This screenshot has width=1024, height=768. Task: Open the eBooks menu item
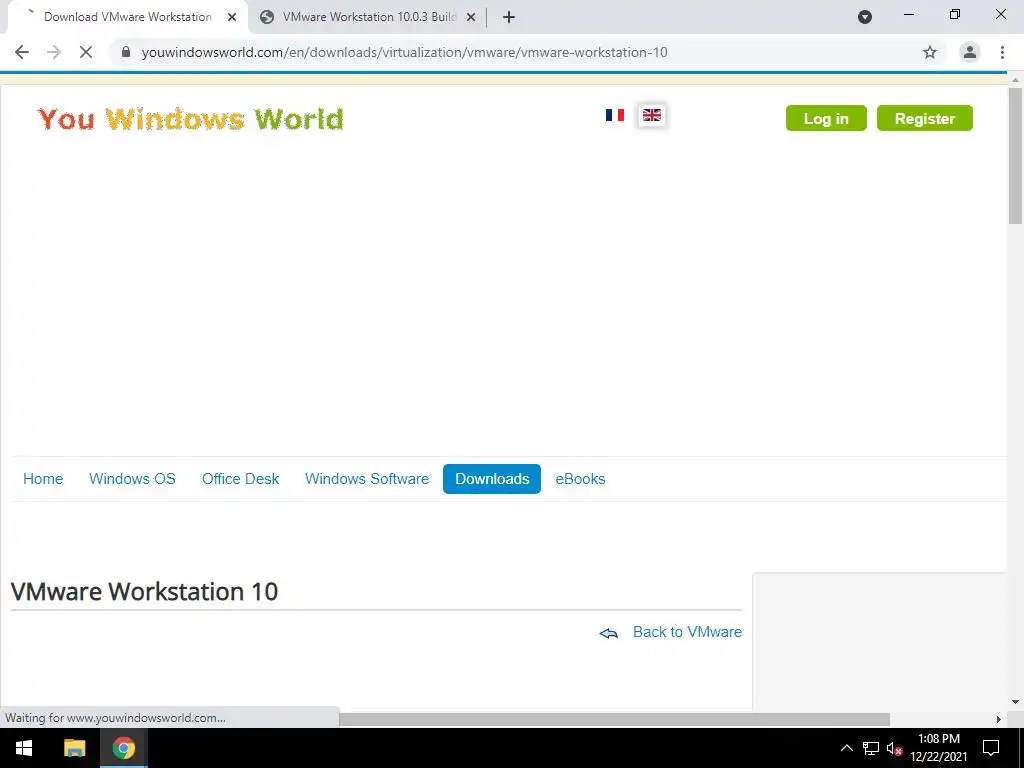pyautogui.click(x=581, y=479)
